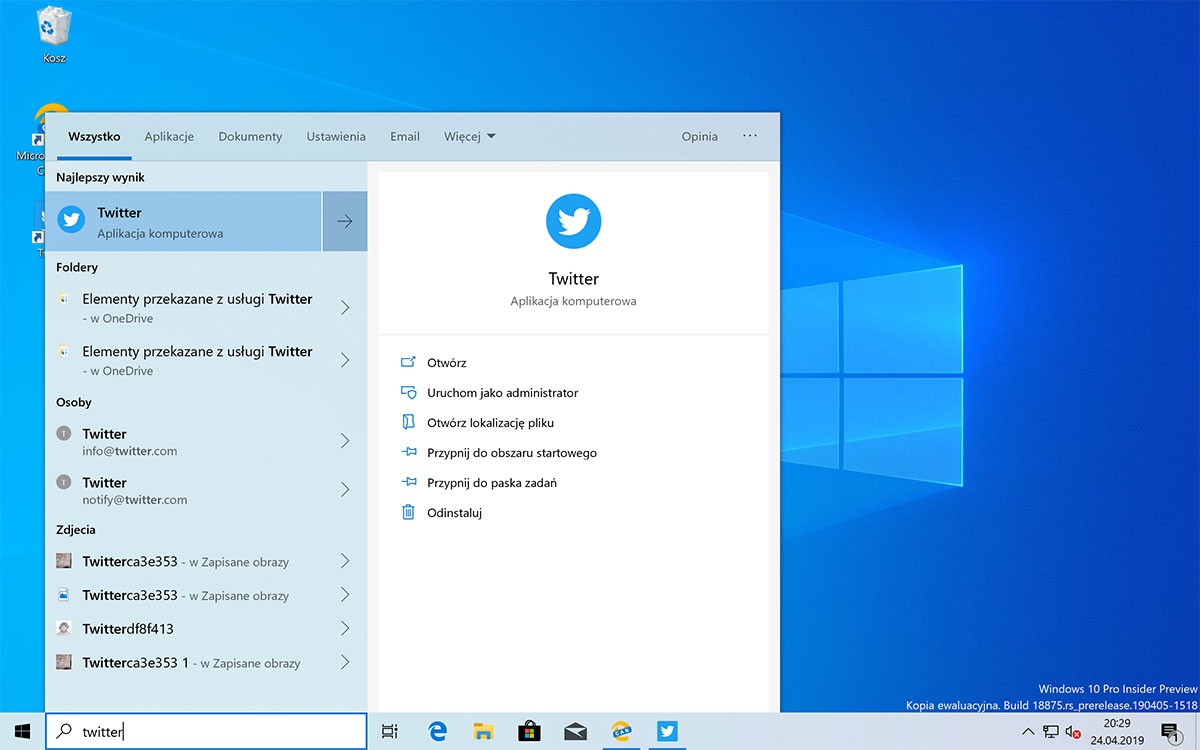Viewport: 1200px width, 750px height.
Task: Open the Więcej dropdown filter
Action: tap(470, 137)
